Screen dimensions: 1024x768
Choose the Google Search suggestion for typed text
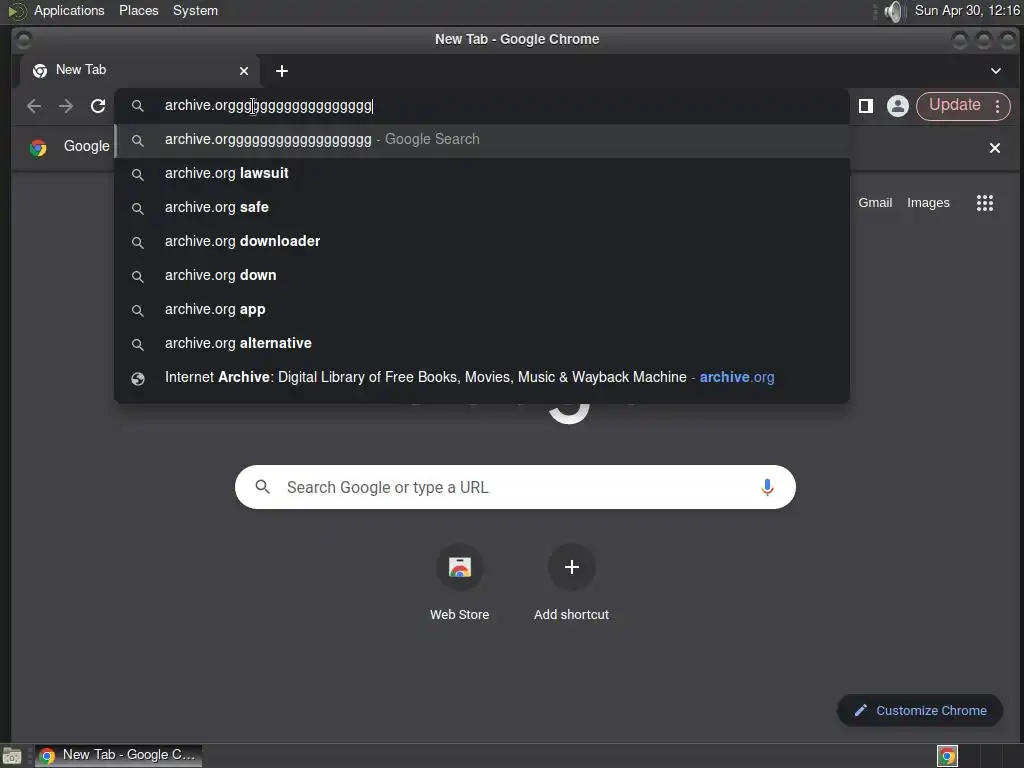tap(482, 140)
